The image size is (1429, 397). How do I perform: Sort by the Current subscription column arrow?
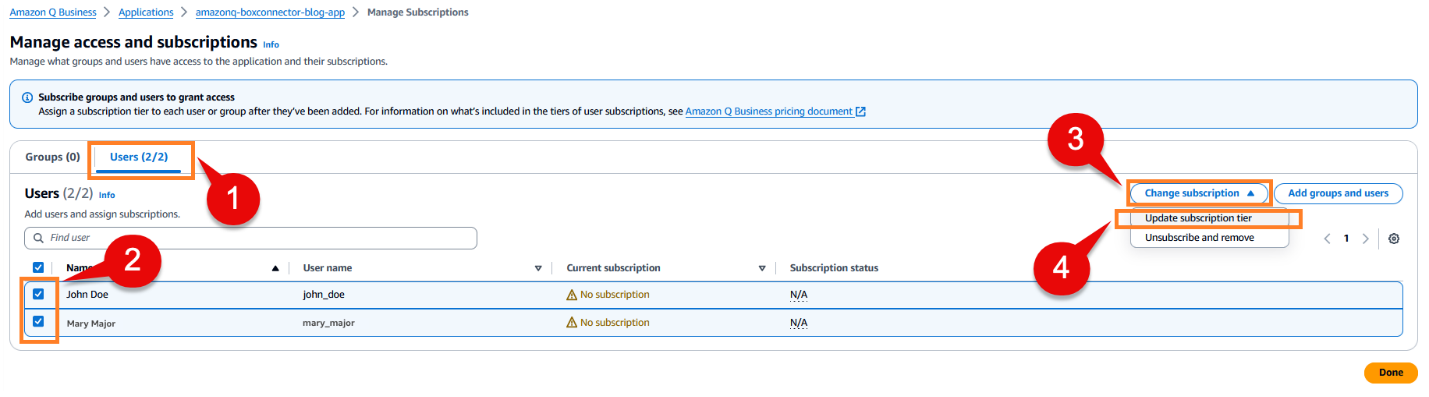pyautogui.click(x=762, y=268)
